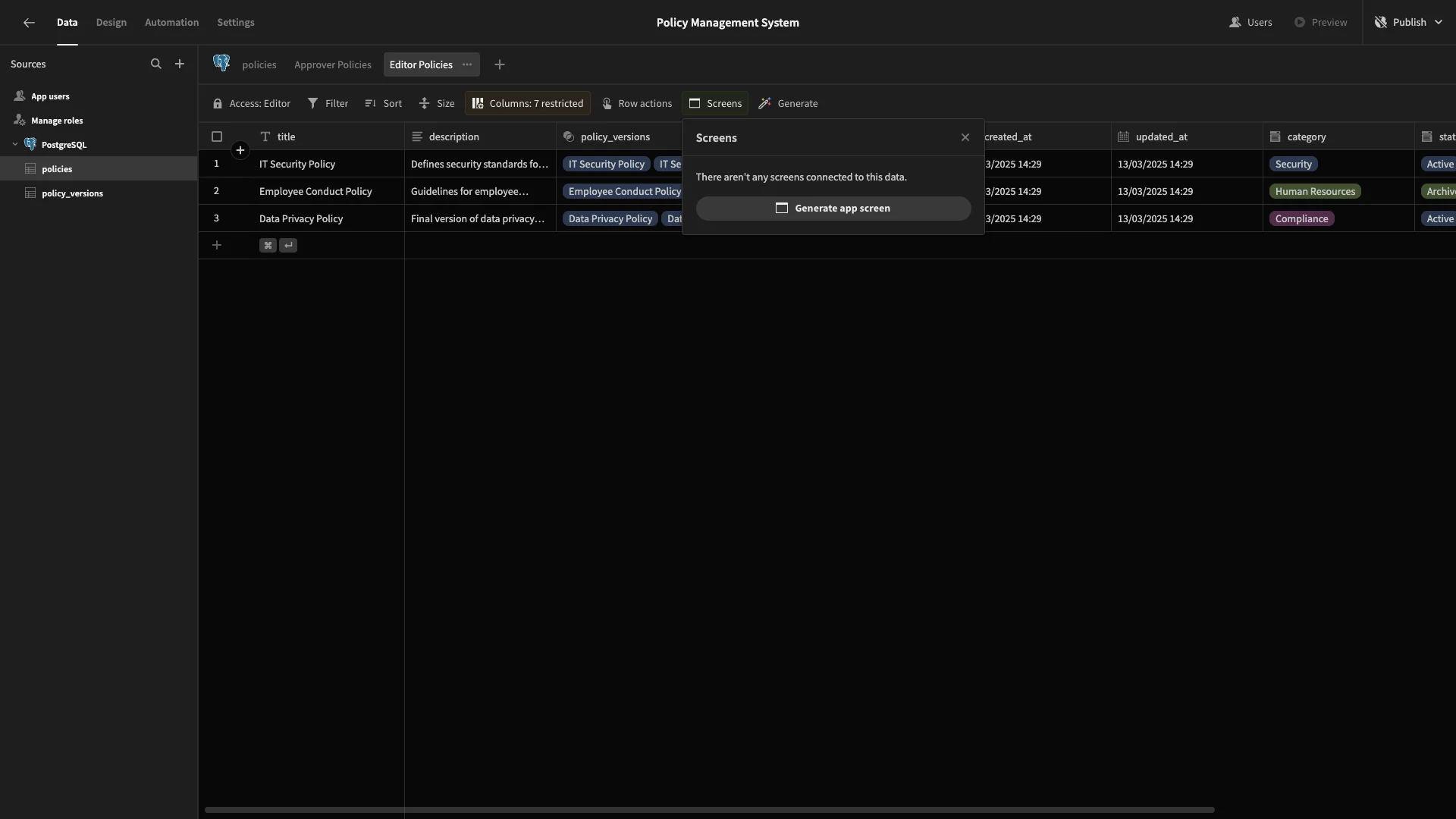Click the Compliance category tag

1301,218
